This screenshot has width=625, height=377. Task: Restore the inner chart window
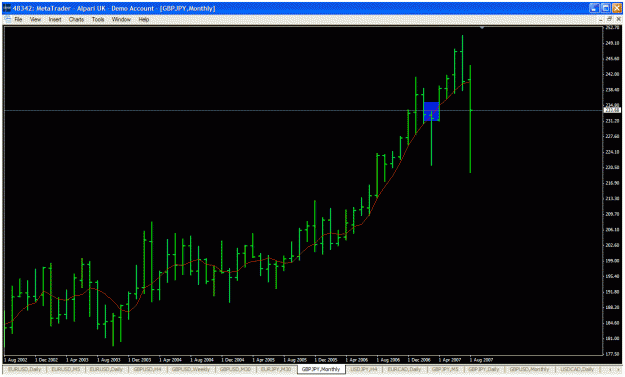[610, 19]
